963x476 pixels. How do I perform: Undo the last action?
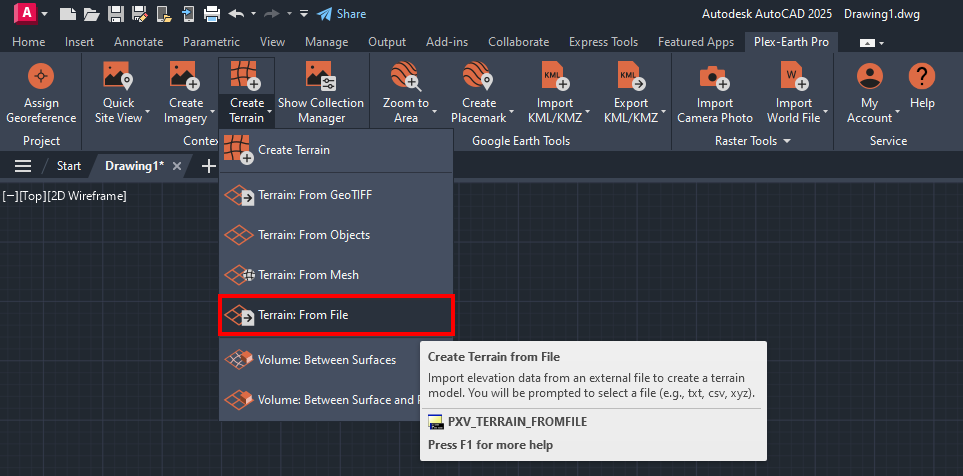click(x=236, y=14)
